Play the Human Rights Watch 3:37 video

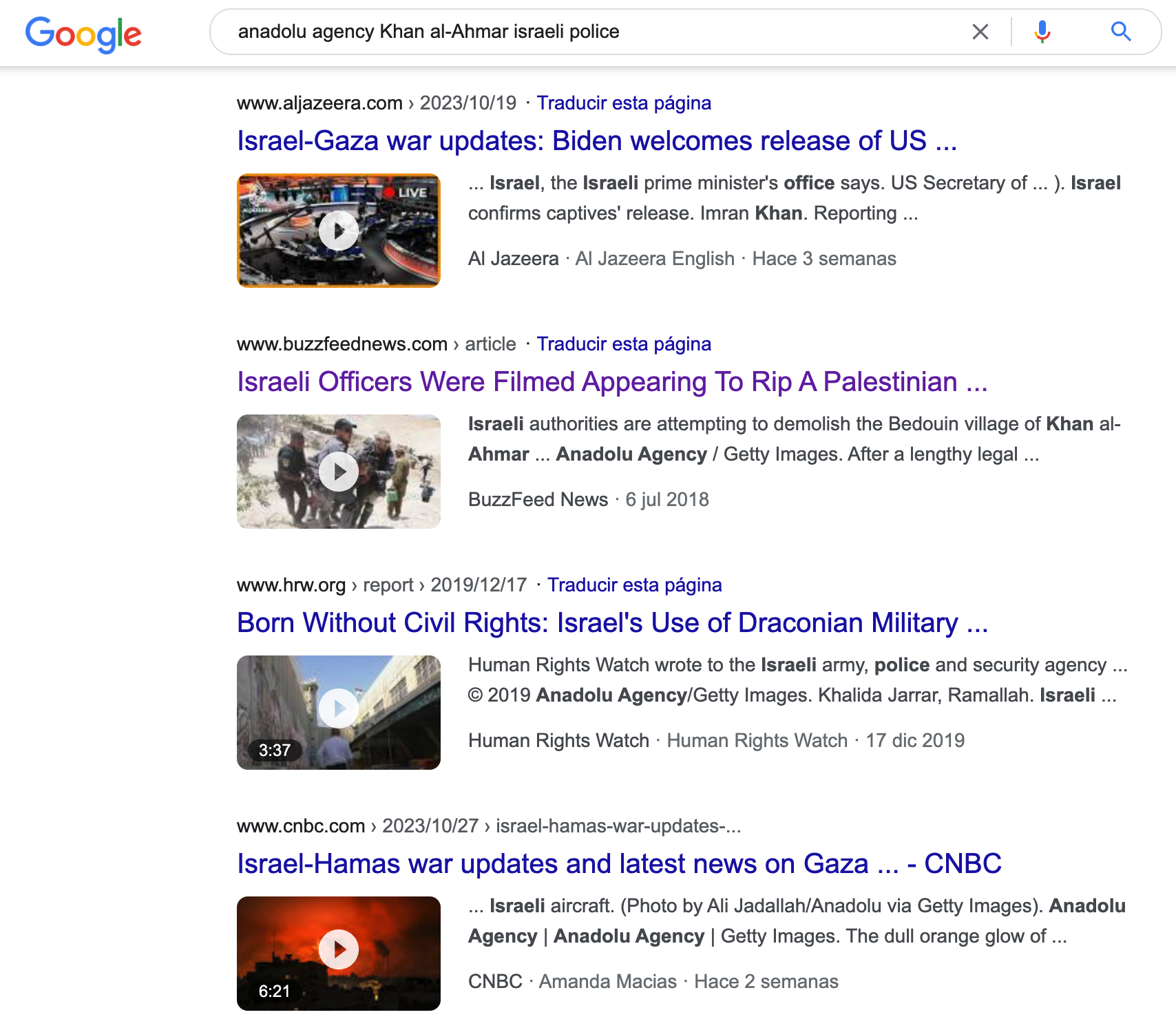(x=338, y=709)
